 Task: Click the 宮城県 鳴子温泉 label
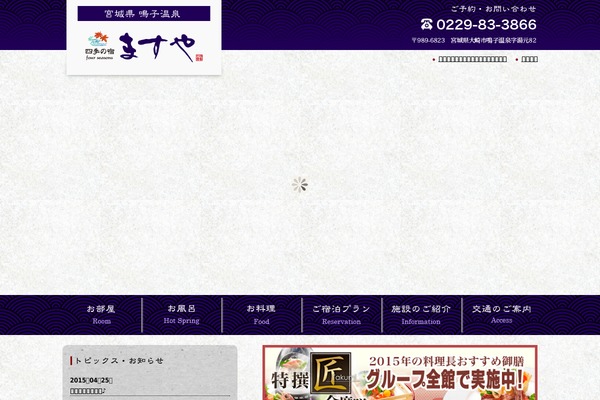point(144,14)
